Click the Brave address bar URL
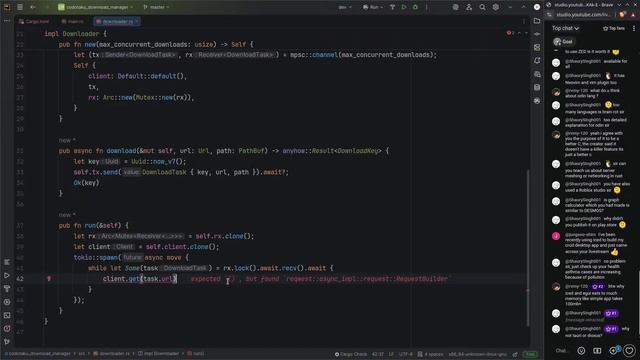 [584, 15]
